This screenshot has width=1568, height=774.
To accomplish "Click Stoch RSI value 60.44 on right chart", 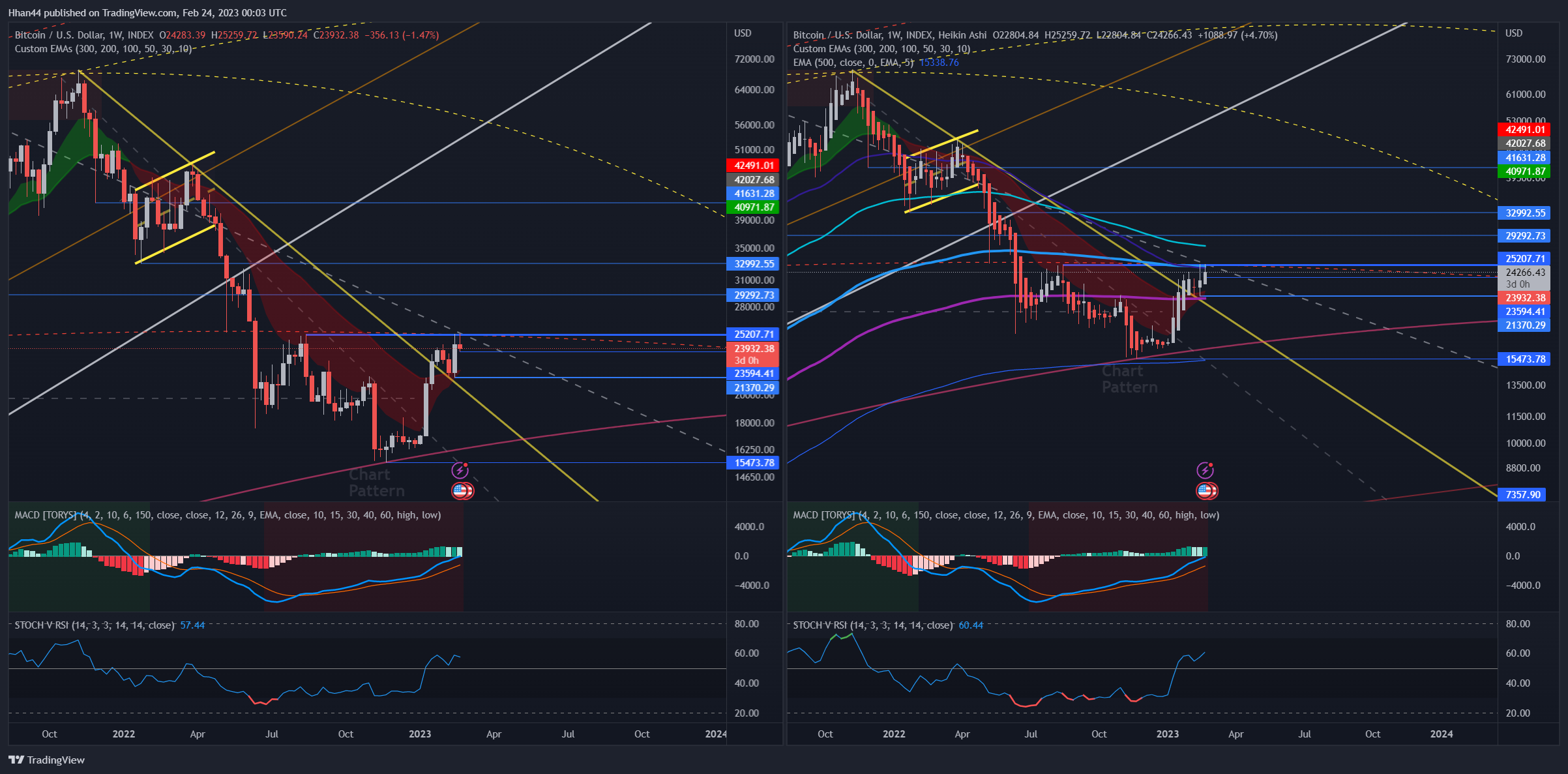I will (x=971, y=625).
